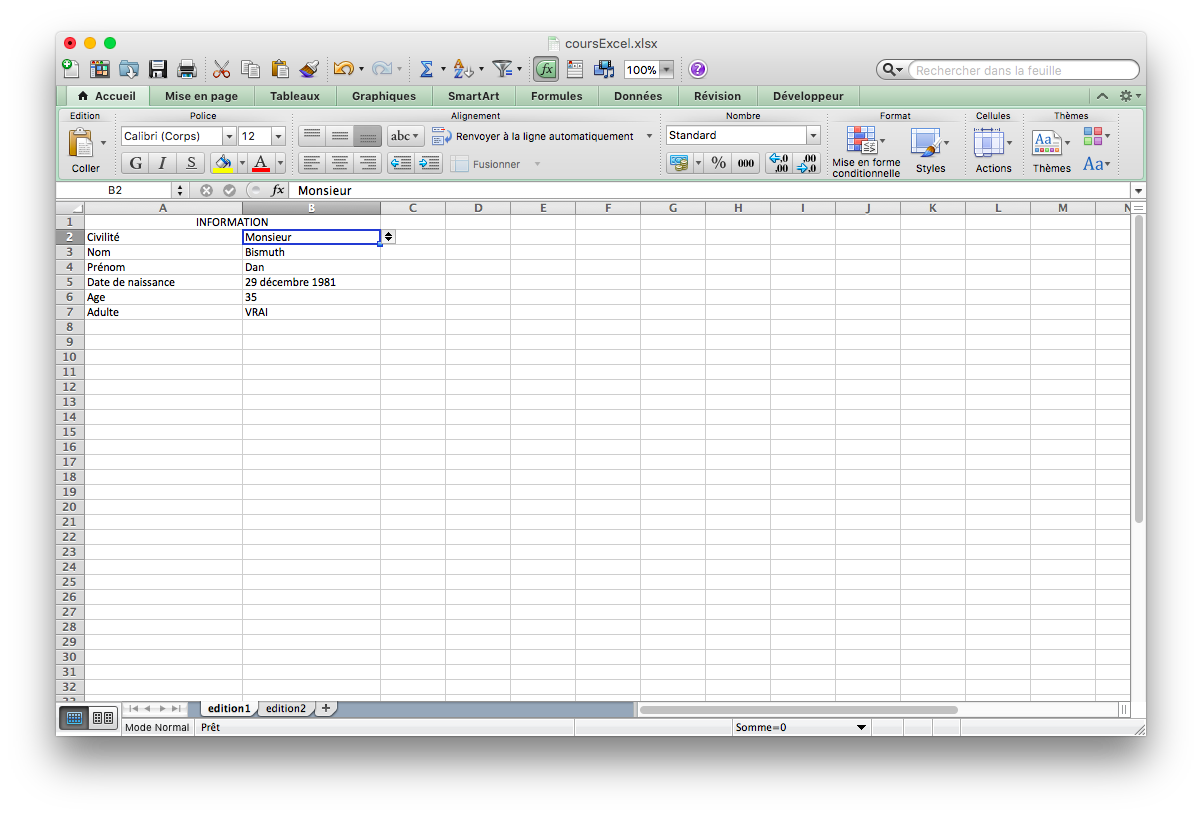This screenshot has height=816, width=1202.
Task: Click the increase decimal icon
Action: [778, 162]
